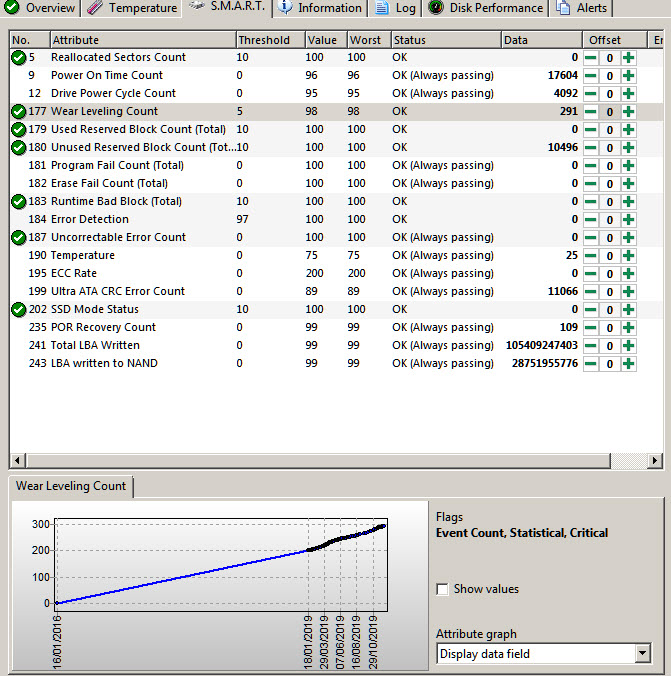The height and width of the screenshot is (676, 671).
Task: Sort by the Status column header
Action: [446, 40]
